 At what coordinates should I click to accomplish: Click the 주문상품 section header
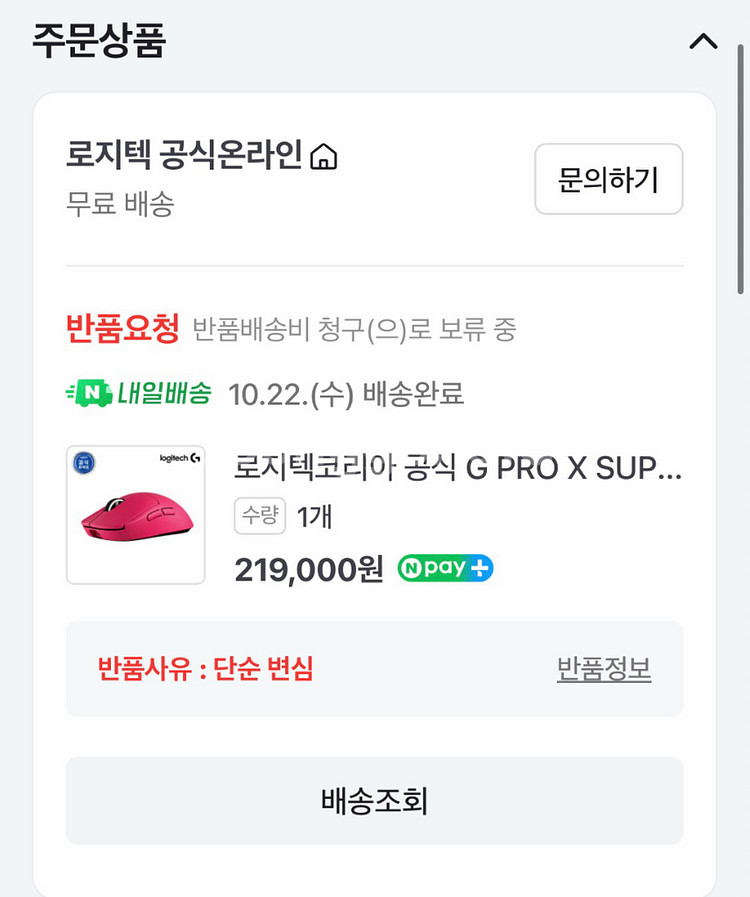click(98, 40)
